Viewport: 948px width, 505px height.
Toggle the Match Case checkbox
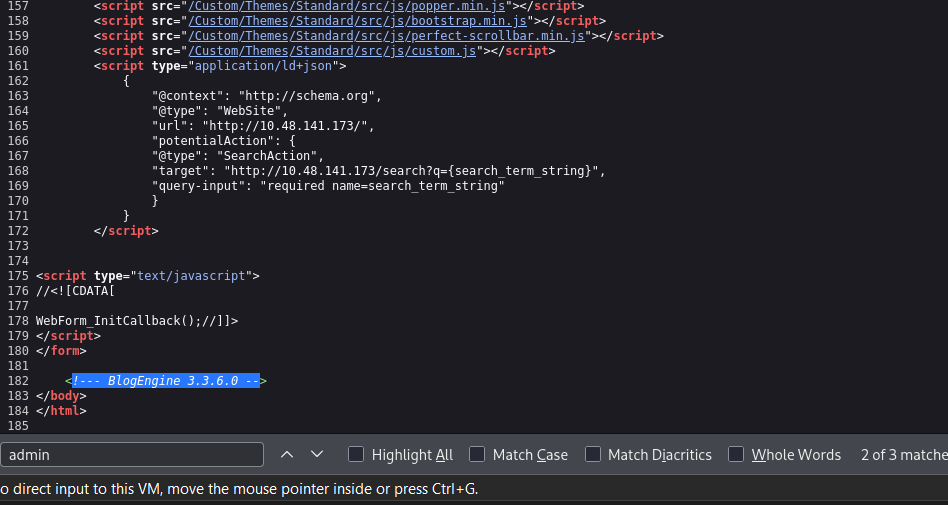(x=477, y=455)
